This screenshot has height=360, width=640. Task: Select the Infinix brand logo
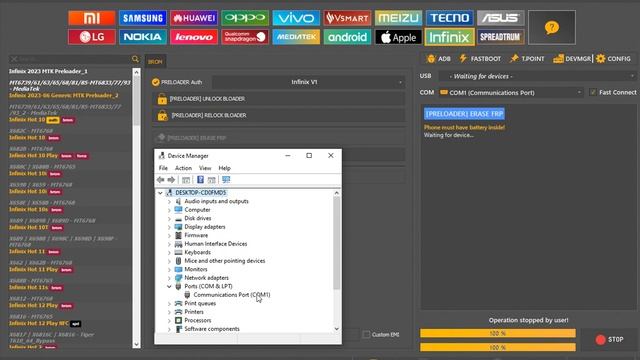449,37
